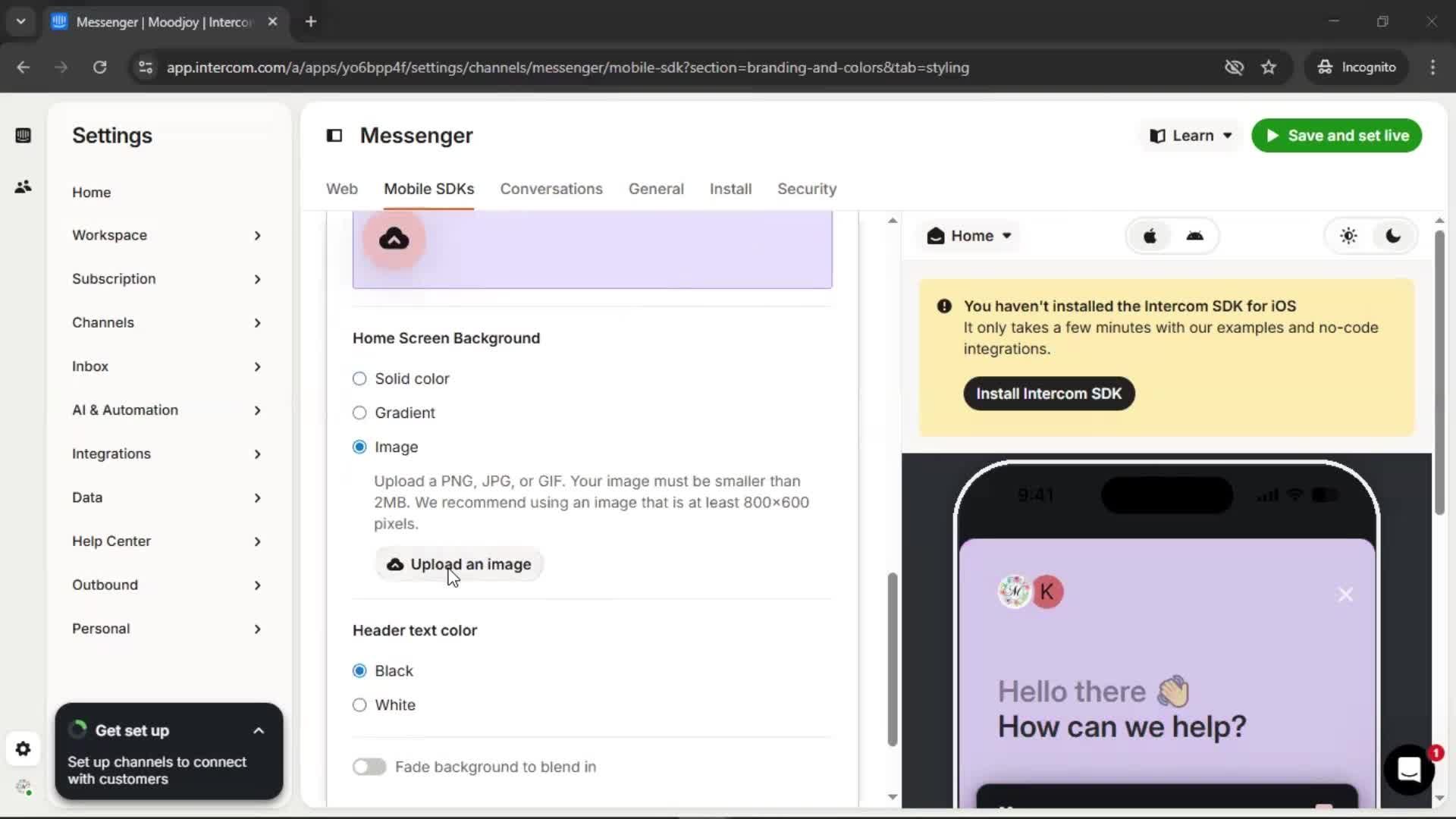Screen dimensions: 1456x819
Task: Click the user avatar icon at bottom-left rail
Action: [23, 787]
